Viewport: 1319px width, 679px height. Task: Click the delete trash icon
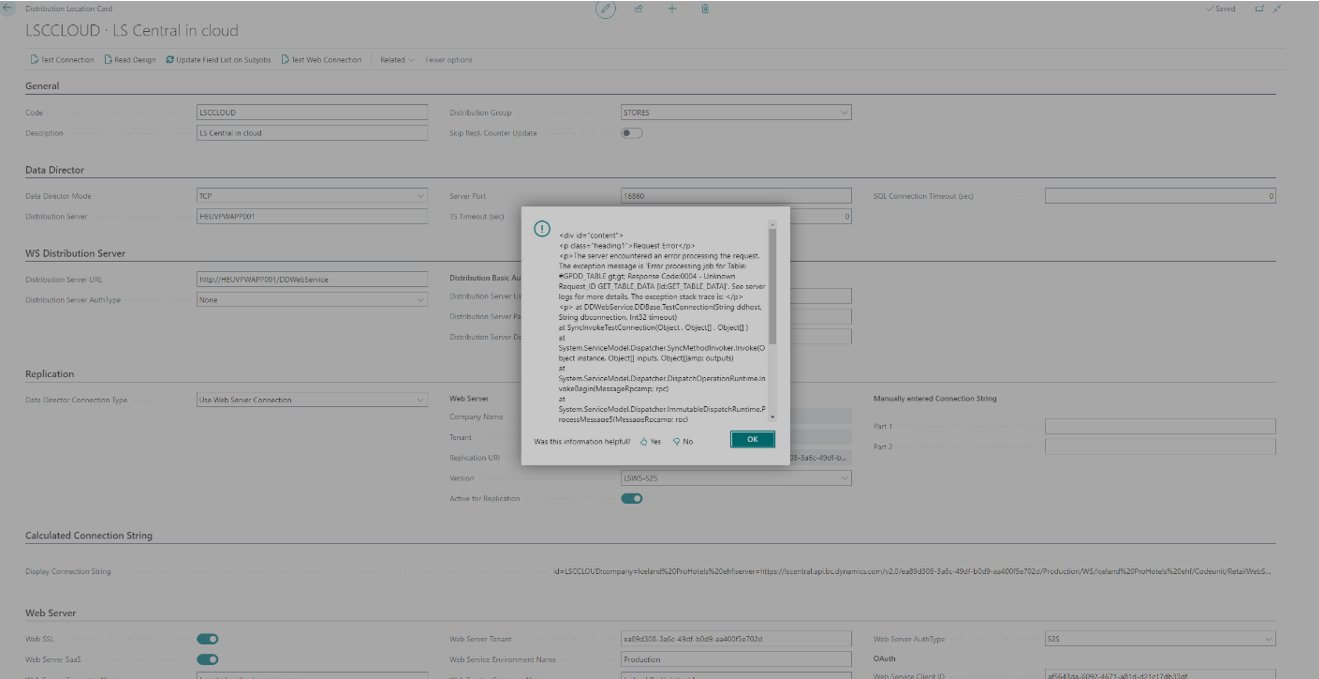[705, 9]
